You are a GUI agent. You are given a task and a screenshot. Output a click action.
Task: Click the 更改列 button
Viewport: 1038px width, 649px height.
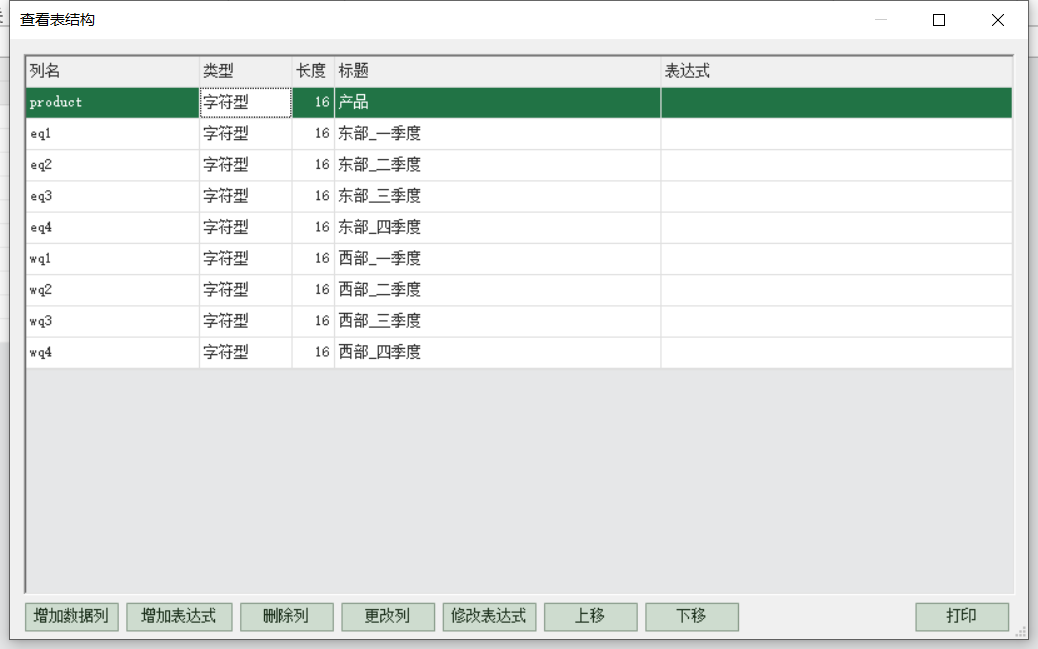pyautogui.click(x=387, y=617)
